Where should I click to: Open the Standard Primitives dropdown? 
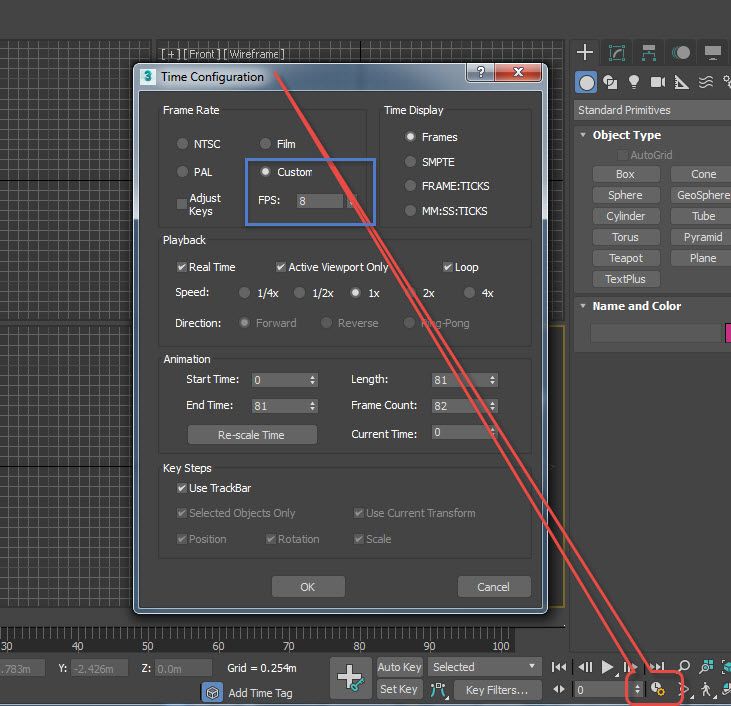(652, 110)
